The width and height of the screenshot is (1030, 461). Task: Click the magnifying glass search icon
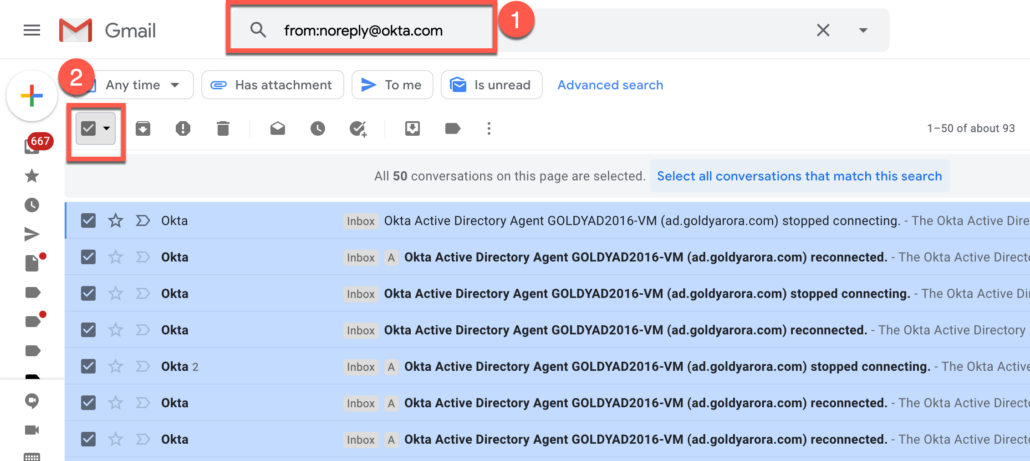(x=258, y=30)
